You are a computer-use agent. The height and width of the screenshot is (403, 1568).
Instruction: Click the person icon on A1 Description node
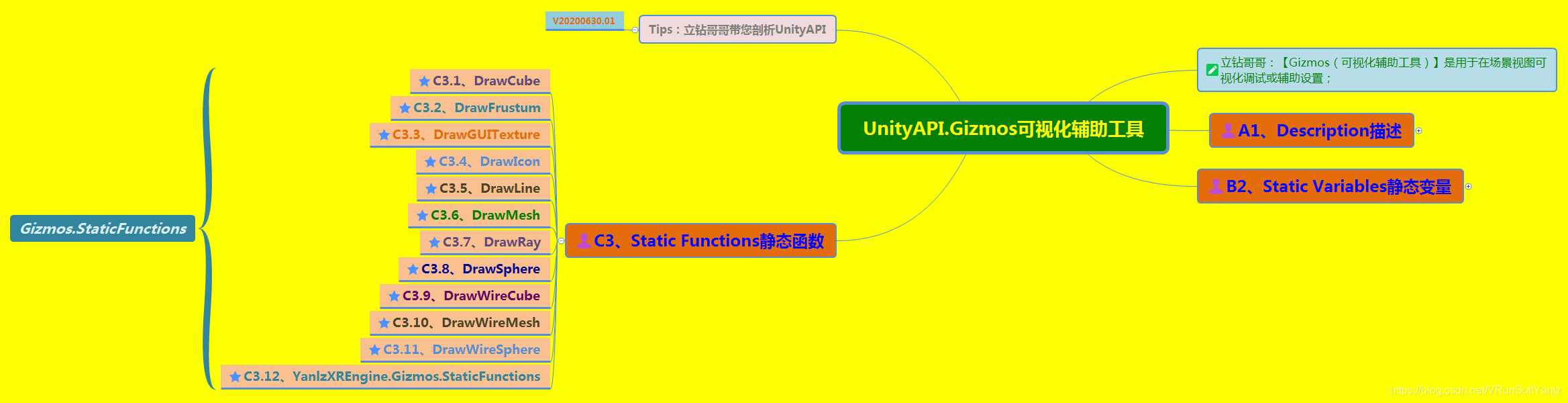(x=1227, y=130)
